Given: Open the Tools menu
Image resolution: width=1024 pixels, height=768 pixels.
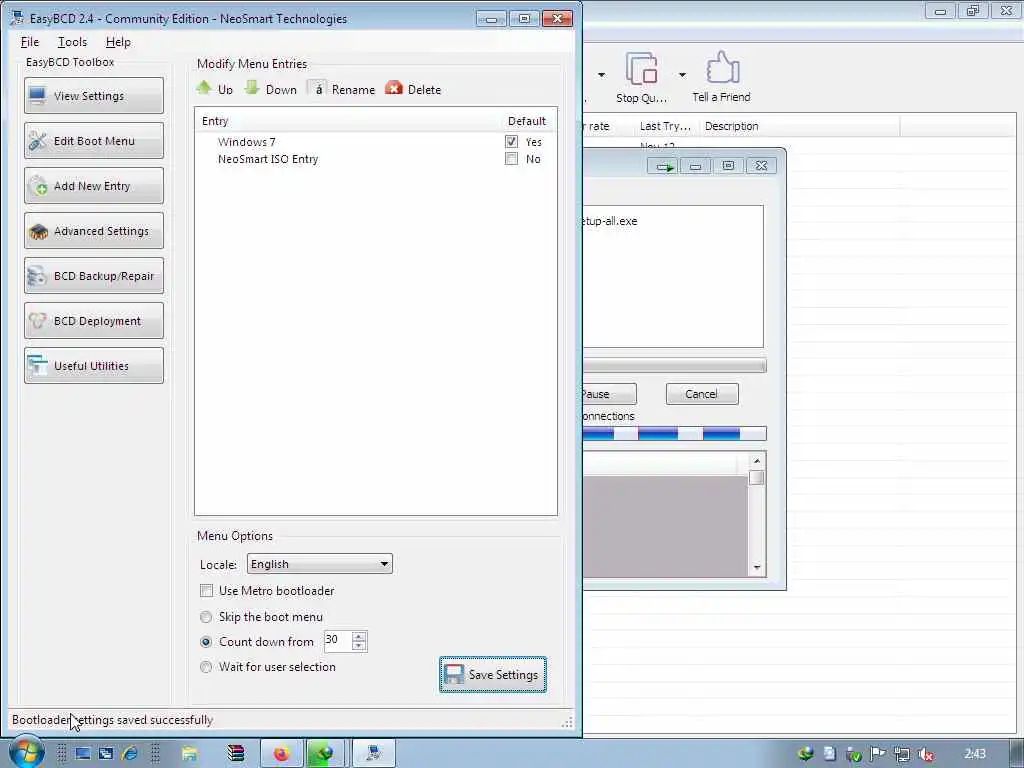Looking at the screenshot, I should [x=72, y=42].
